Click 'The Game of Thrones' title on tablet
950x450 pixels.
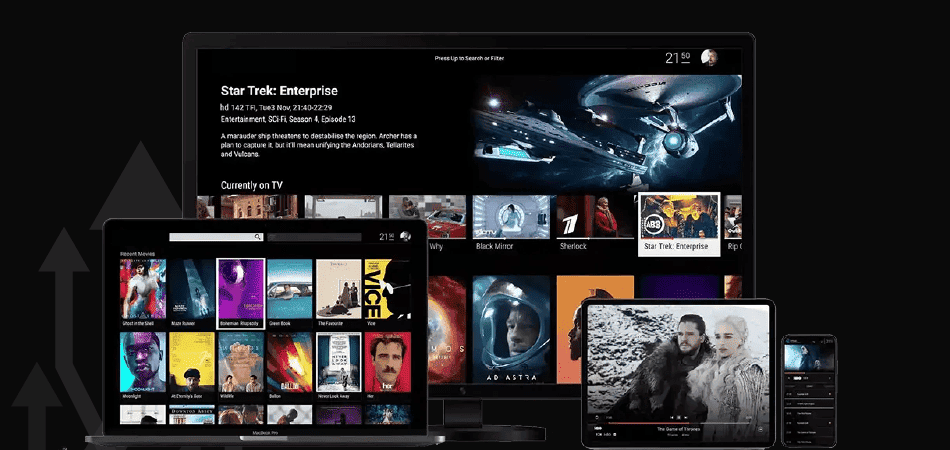pyautogui.click(x=679, y=429)
